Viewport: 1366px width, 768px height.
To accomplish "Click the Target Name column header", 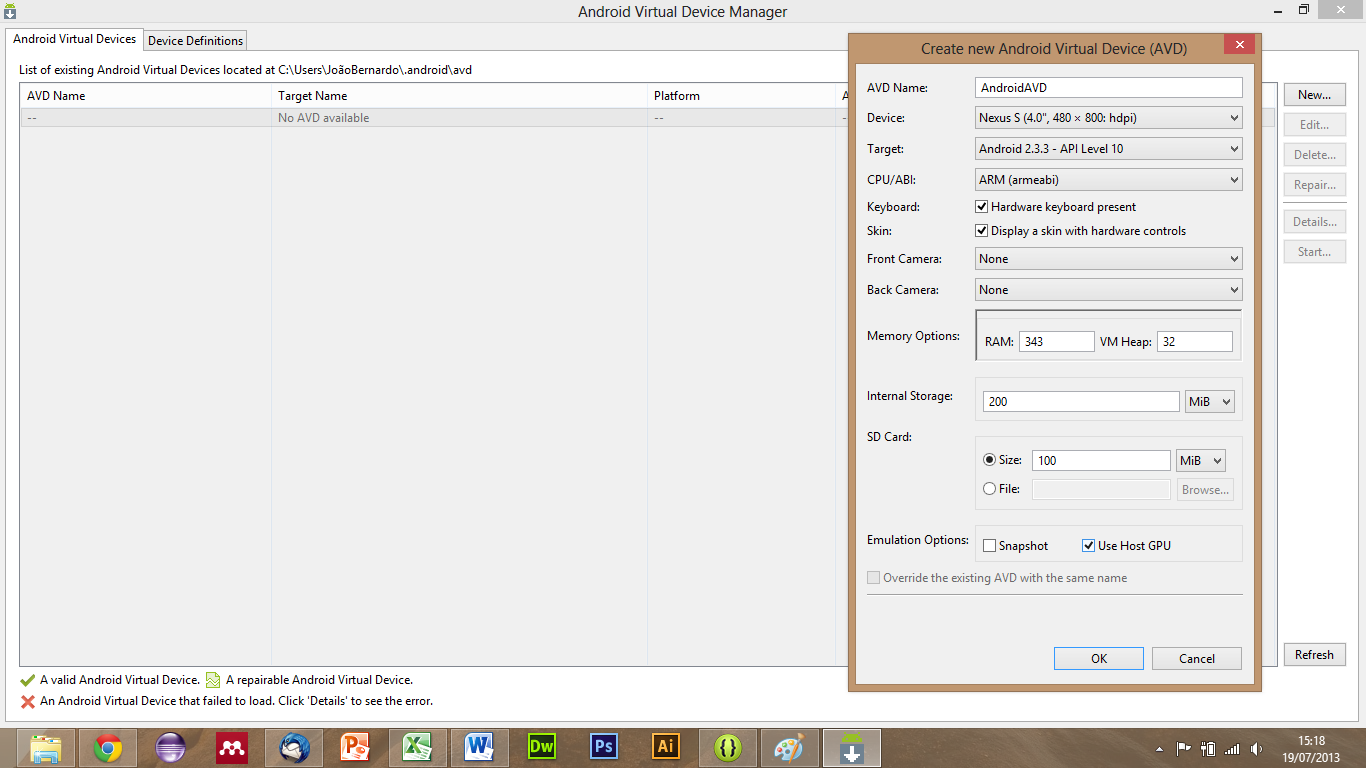I will pos(459,96).
